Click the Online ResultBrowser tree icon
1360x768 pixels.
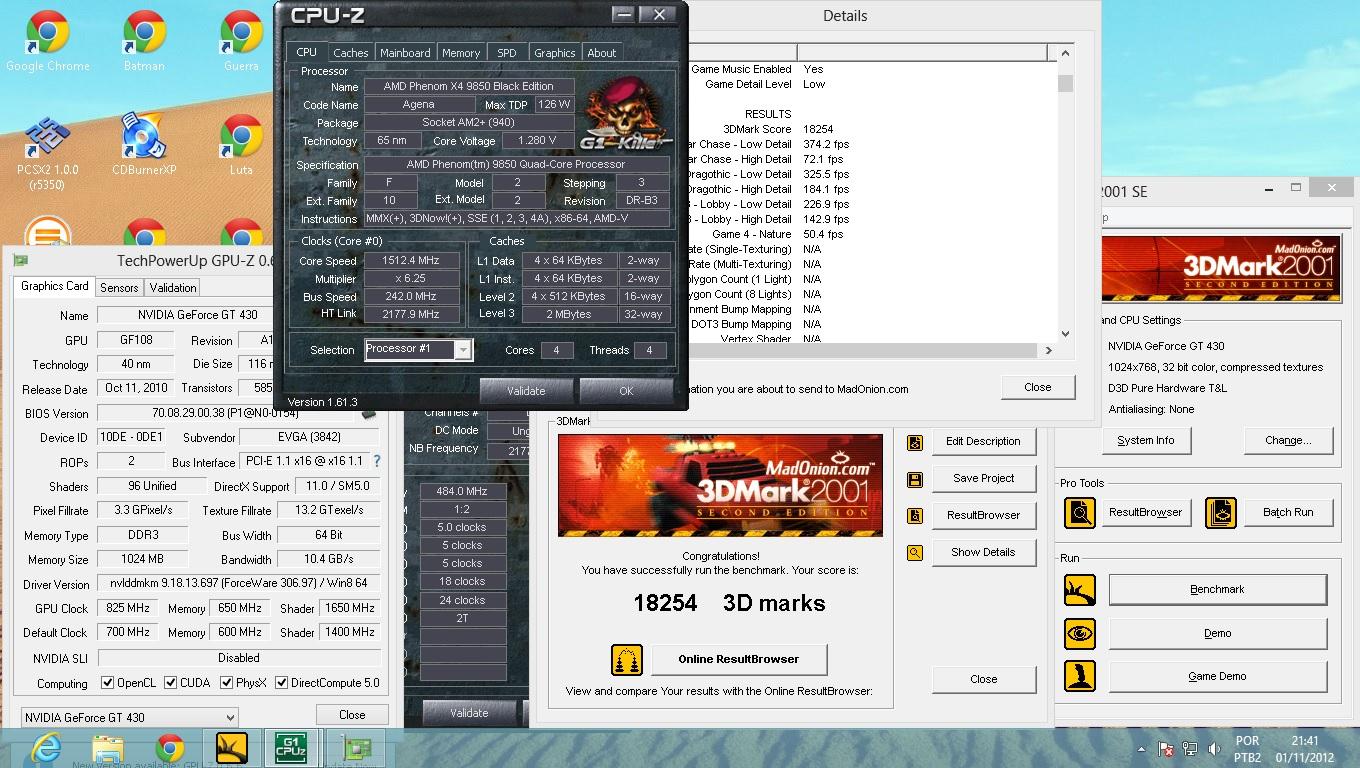coord(627,660)
